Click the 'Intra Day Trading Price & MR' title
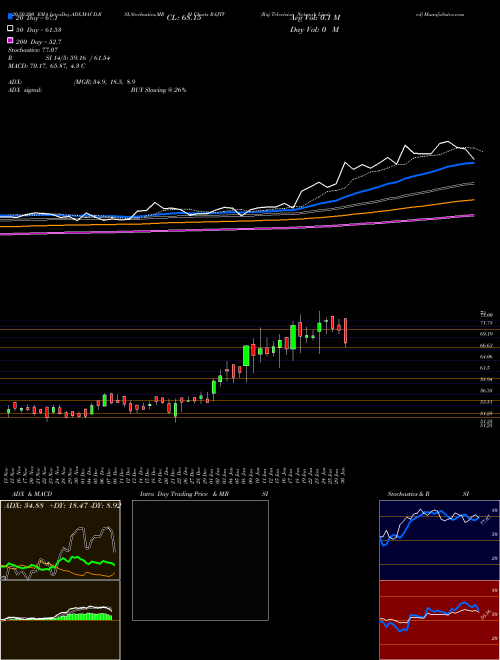The height and width of the screenshot is (660, 500). coord(184,494)
